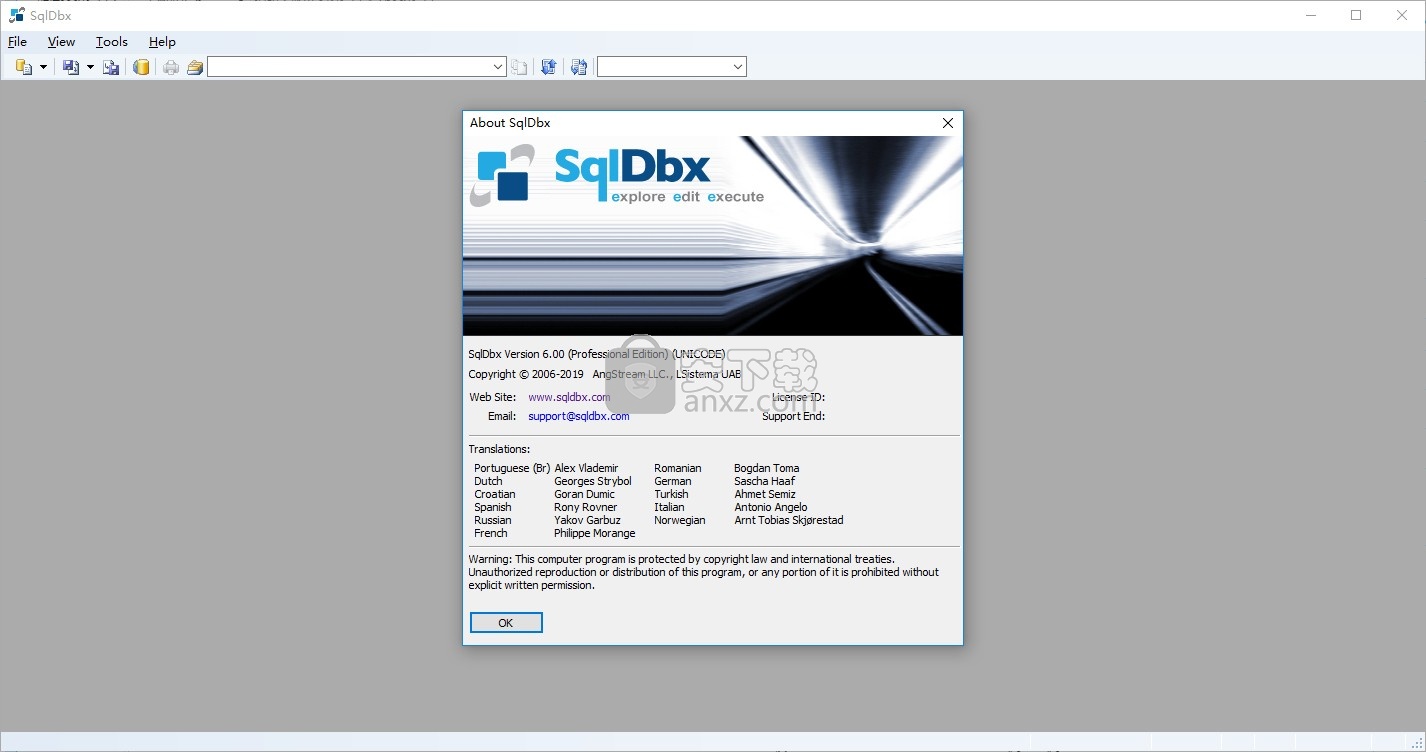Click the 'Norwegian' language entry

coord(680,520)
